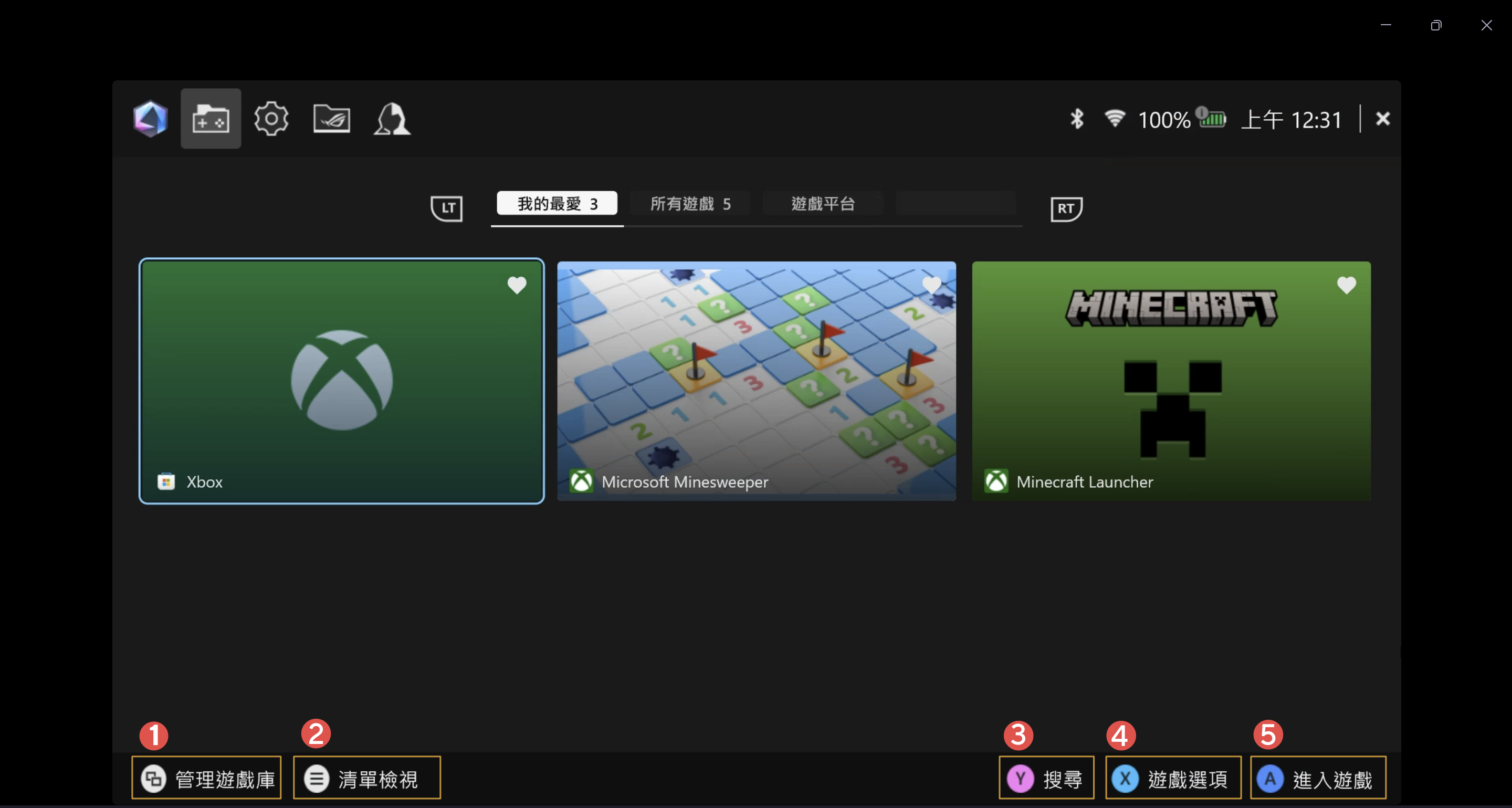1512x808 pixels.
Task: Unfavorite Microsoft Minesweeper via heart icon
Action: pyautogui.click(x=931, y=285)
